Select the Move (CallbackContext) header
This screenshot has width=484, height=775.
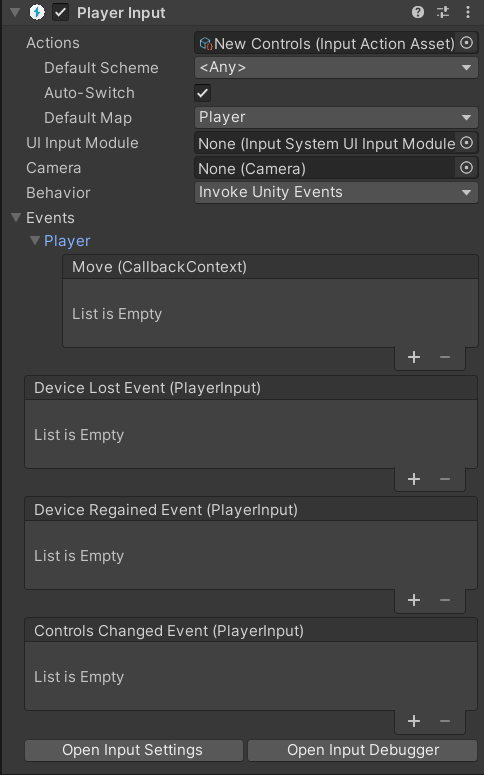(x=270, y=267)
